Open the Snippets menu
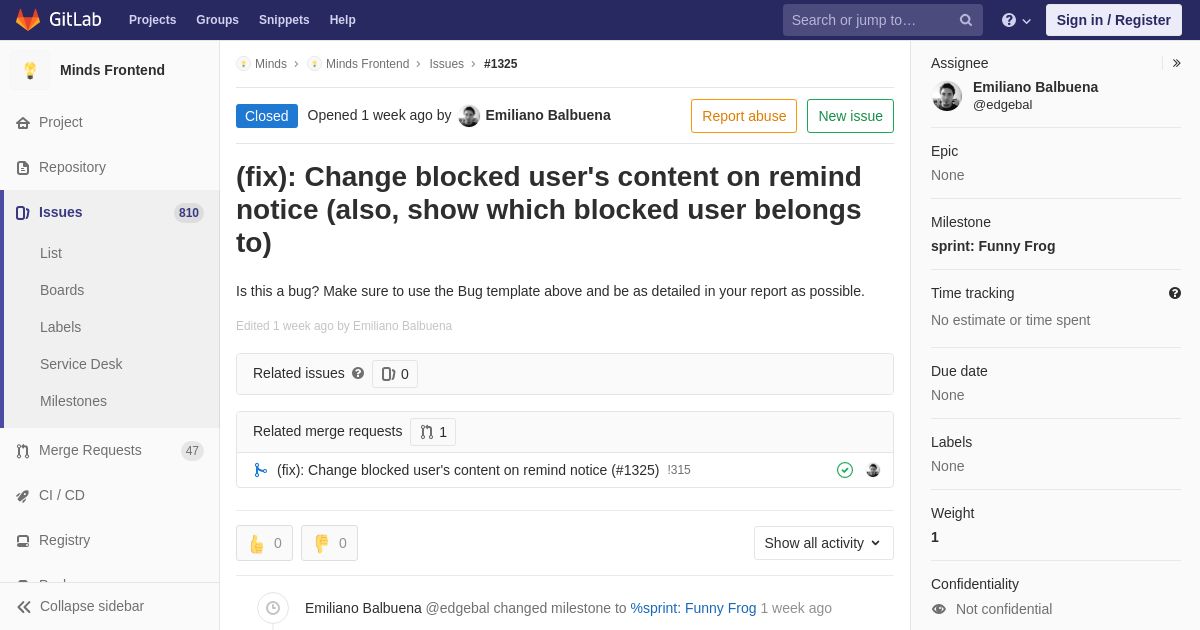The image size is (1200, 630). click(284, 20)
